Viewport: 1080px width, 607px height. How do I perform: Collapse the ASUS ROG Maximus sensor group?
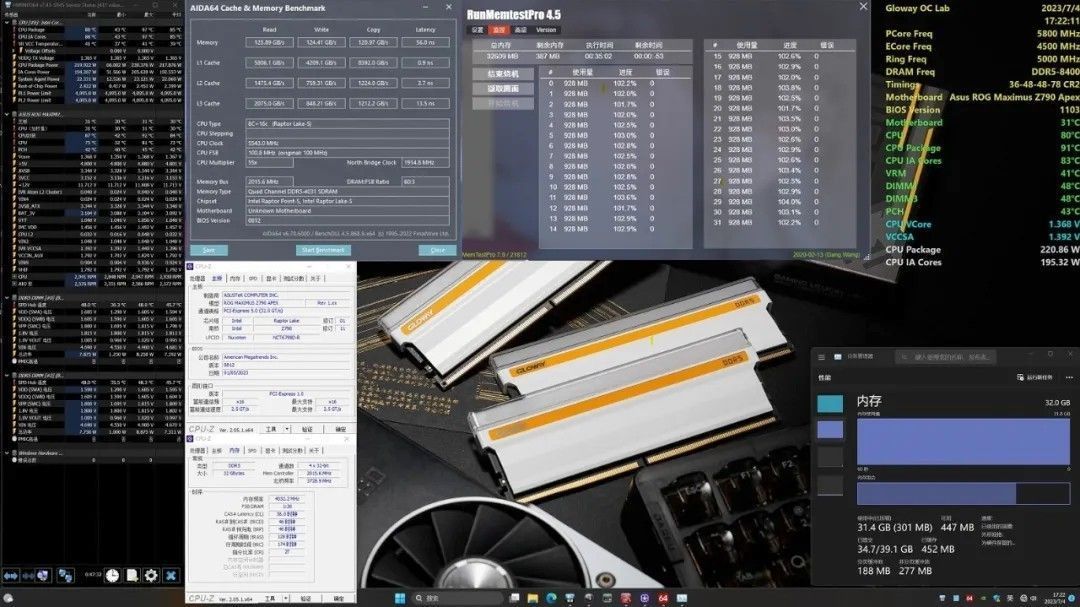[x=6, y=114]
